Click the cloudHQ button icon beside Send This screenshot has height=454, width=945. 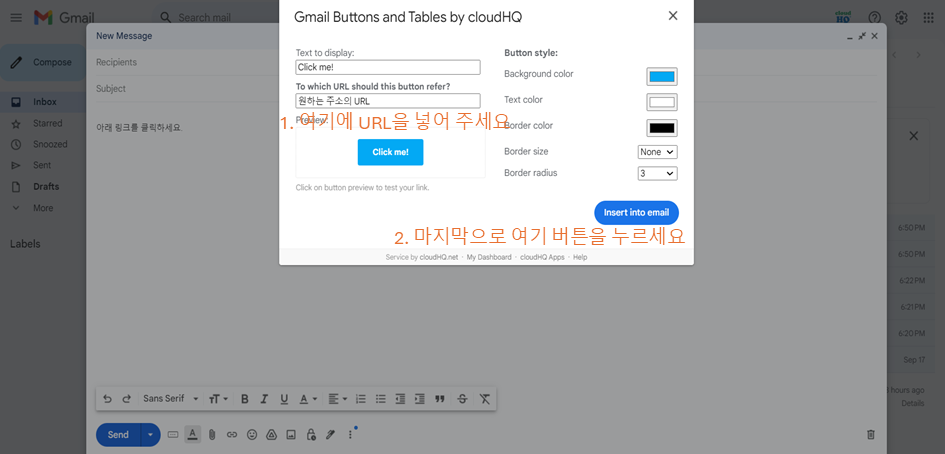click(173, 434)
